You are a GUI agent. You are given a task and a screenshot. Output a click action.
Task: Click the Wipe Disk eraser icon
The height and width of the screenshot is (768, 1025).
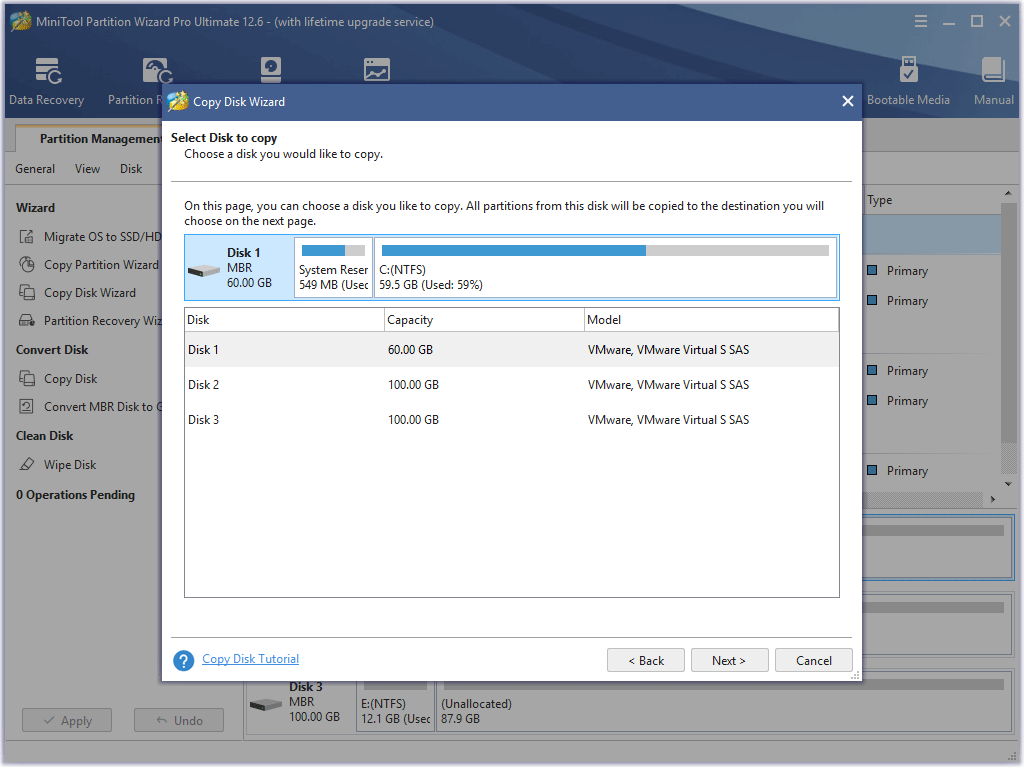click(27, 465)
